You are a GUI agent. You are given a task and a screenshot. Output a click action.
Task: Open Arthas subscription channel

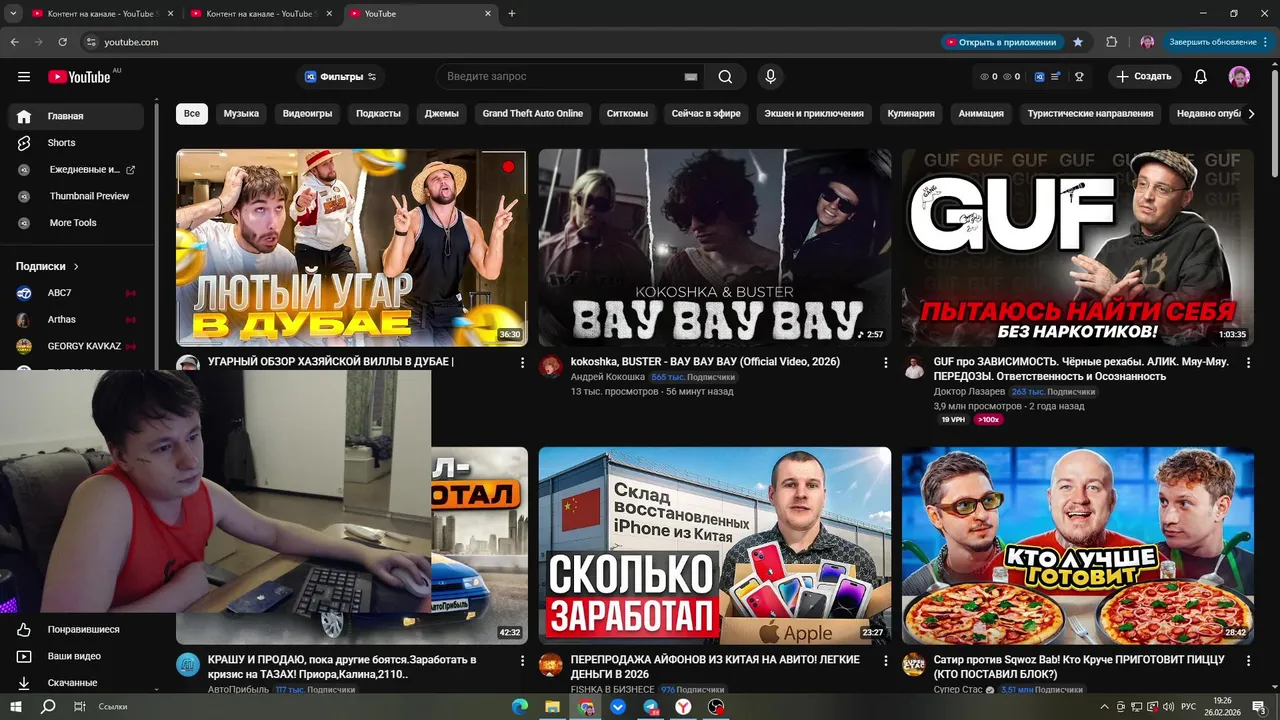click(76, 320)
